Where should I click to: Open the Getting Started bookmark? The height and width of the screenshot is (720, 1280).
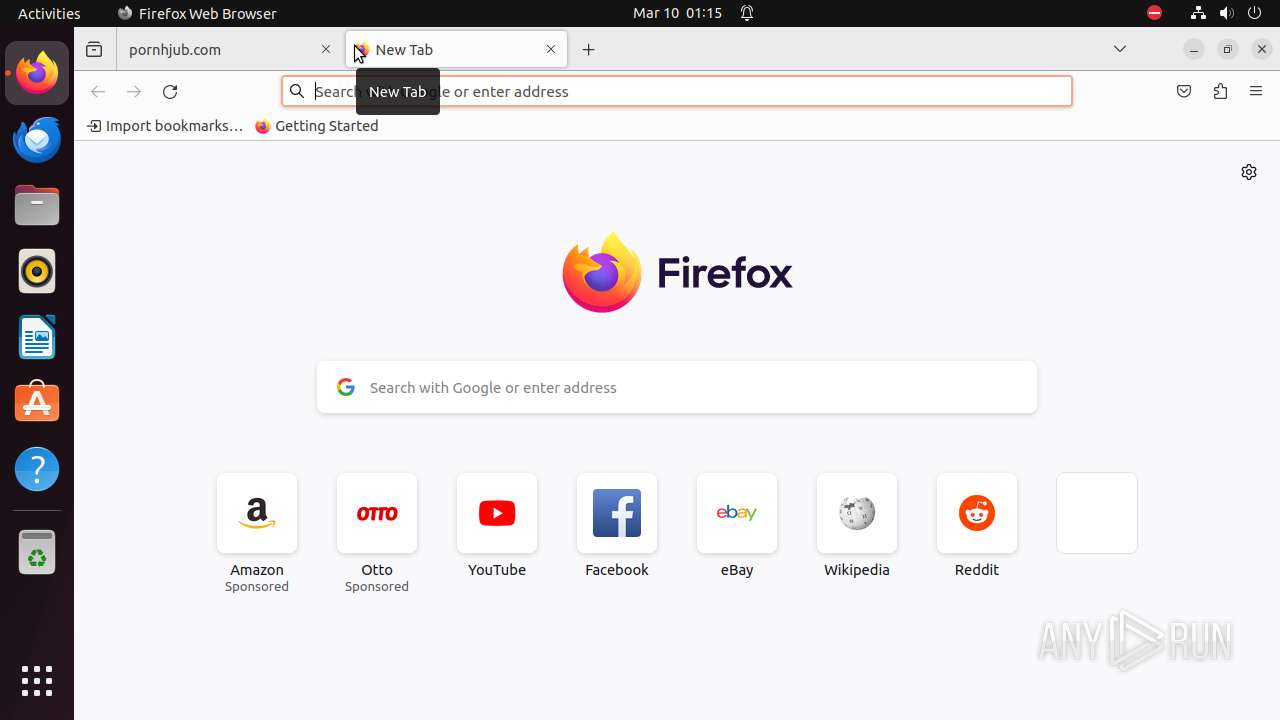(317, 126)
